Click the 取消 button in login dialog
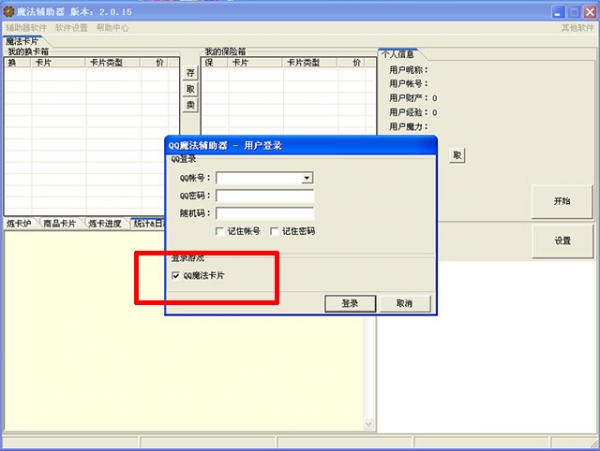600x451 pixels. tap(404, 303)
